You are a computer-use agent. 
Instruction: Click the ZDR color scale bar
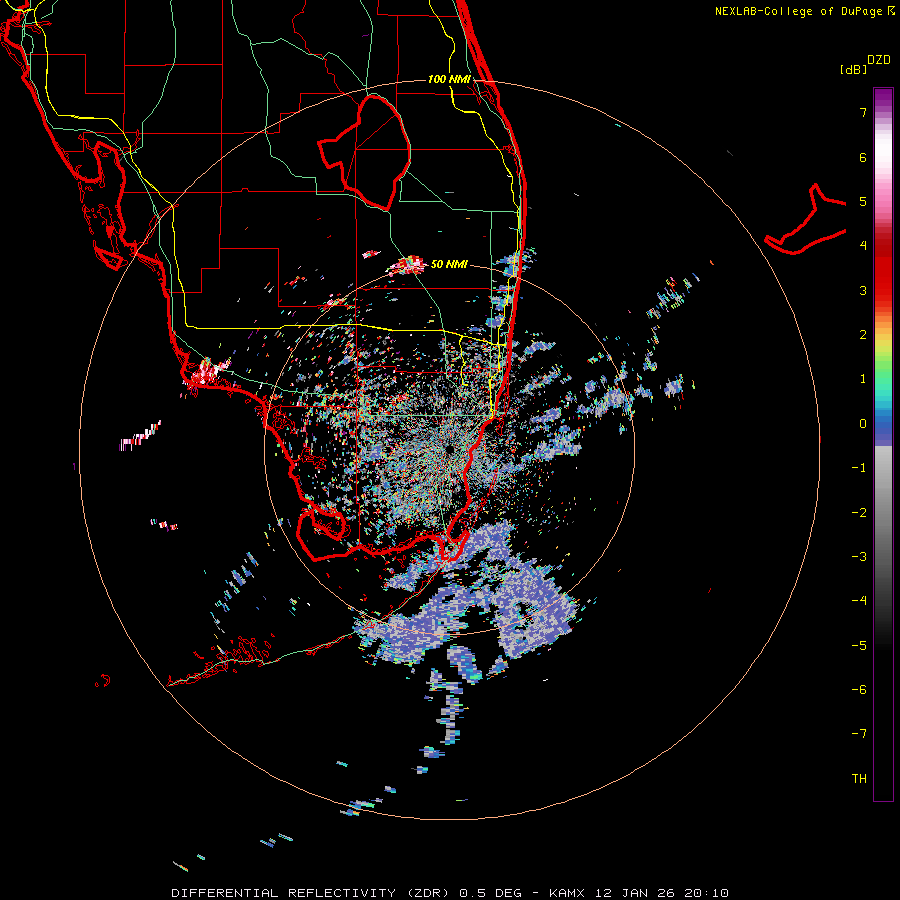point(883,444)
